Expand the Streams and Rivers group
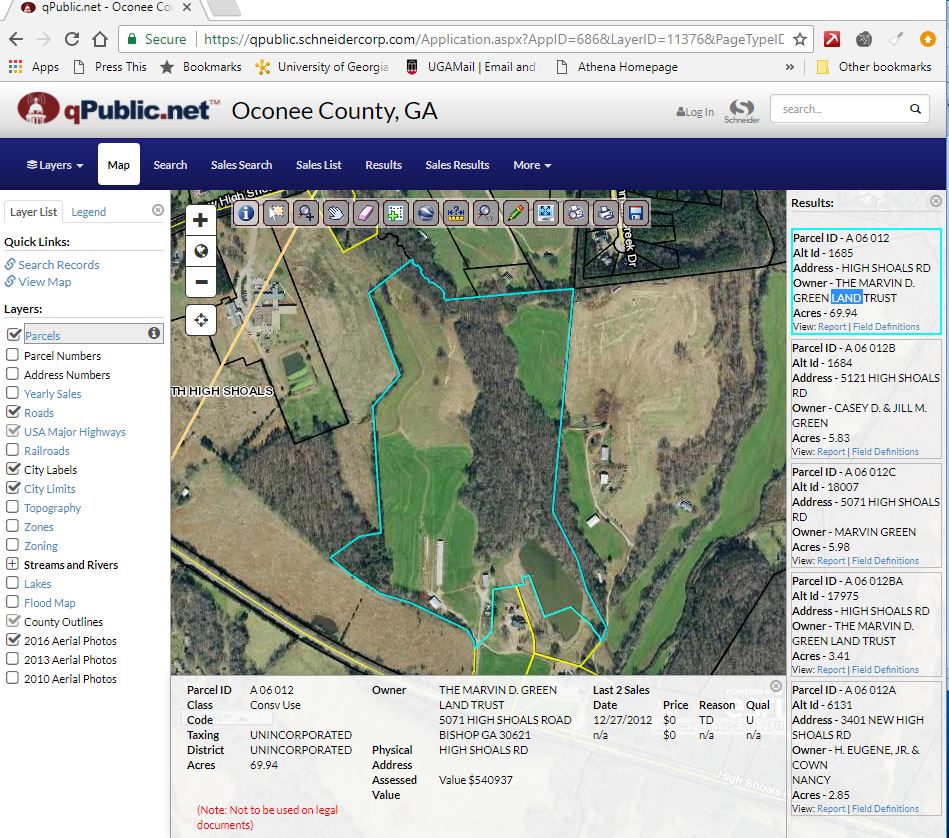Viewport: 949px width, 838px height. [12, 563]
